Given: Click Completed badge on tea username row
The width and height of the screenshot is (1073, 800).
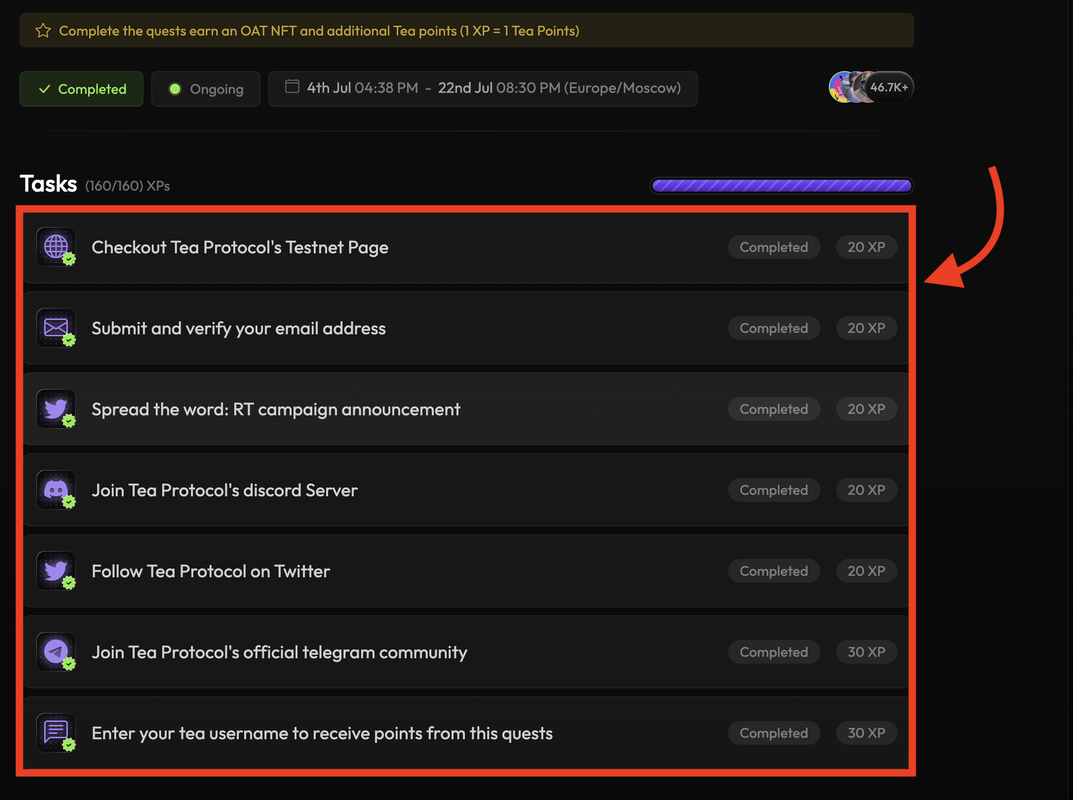Looking at the screenshot, I should click(x=774, y=733).
